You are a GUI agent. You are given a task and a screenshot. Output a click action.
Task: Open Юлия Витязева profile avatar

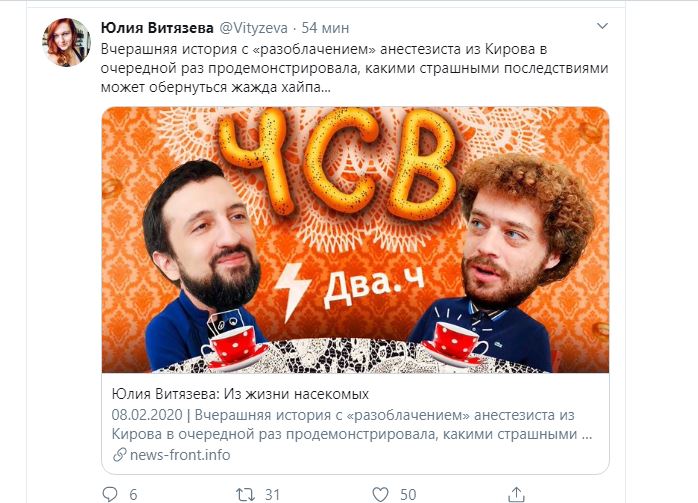[67, 42]
